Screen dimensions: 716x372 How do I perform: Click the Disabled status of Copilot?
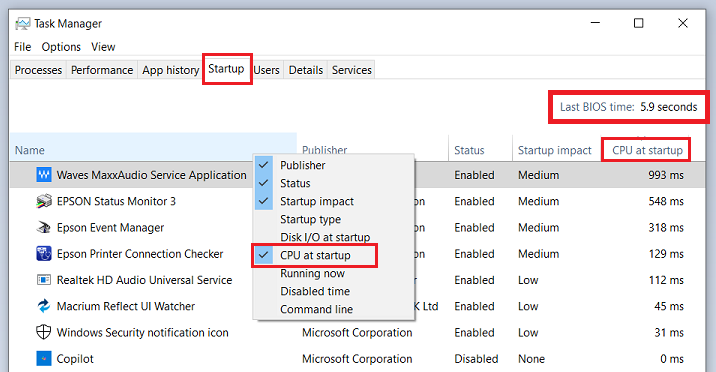point(476,359)
